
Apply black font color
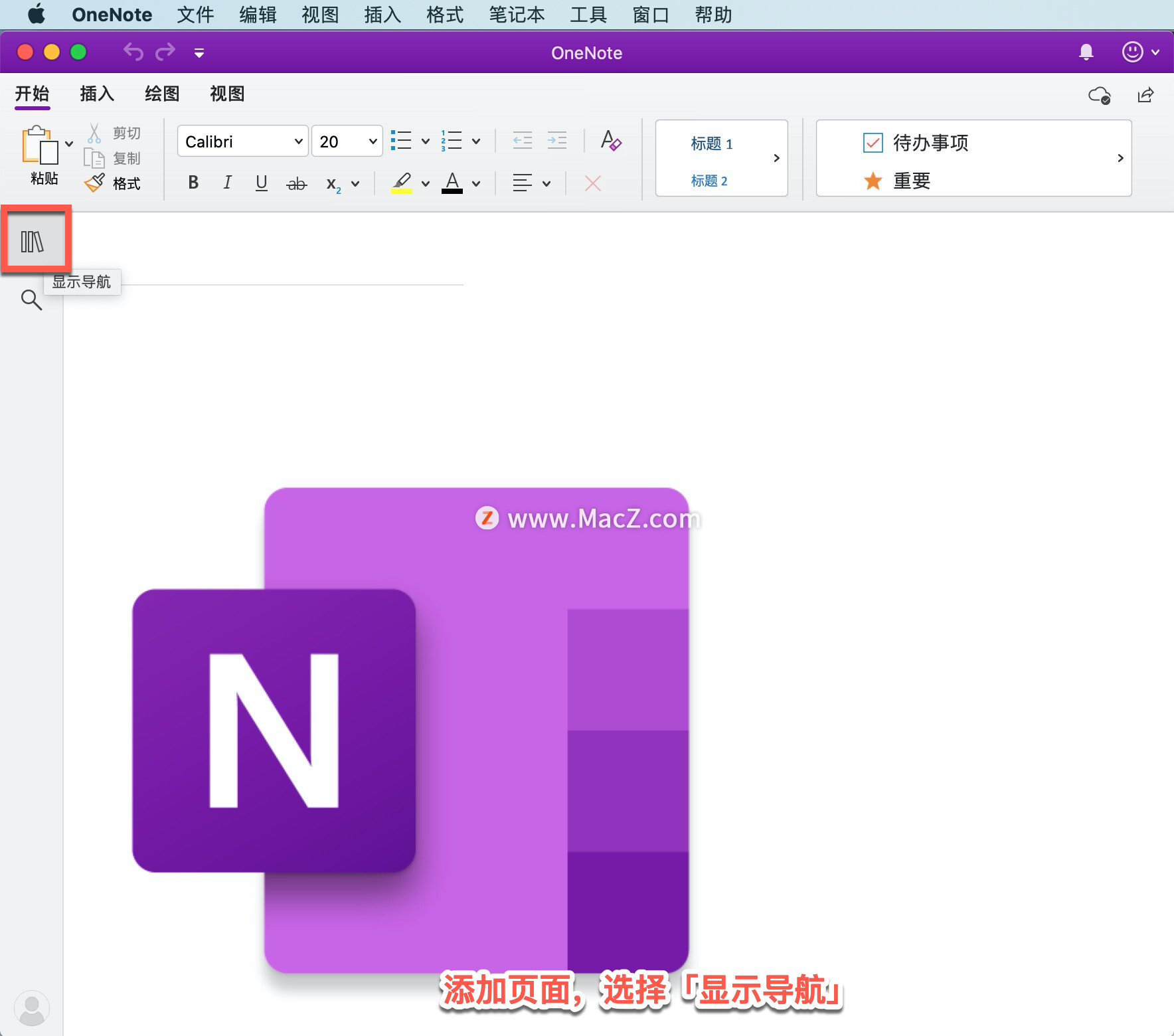[452, 183]
